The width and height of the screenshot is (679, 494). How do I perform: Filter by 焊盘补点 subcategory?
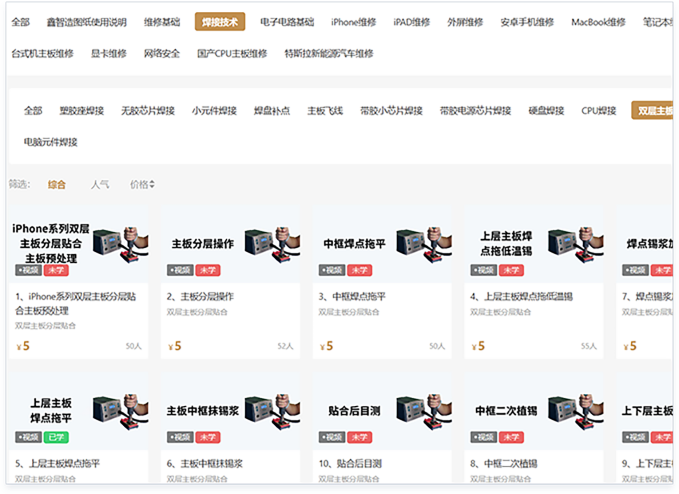(x=272, y=111)
